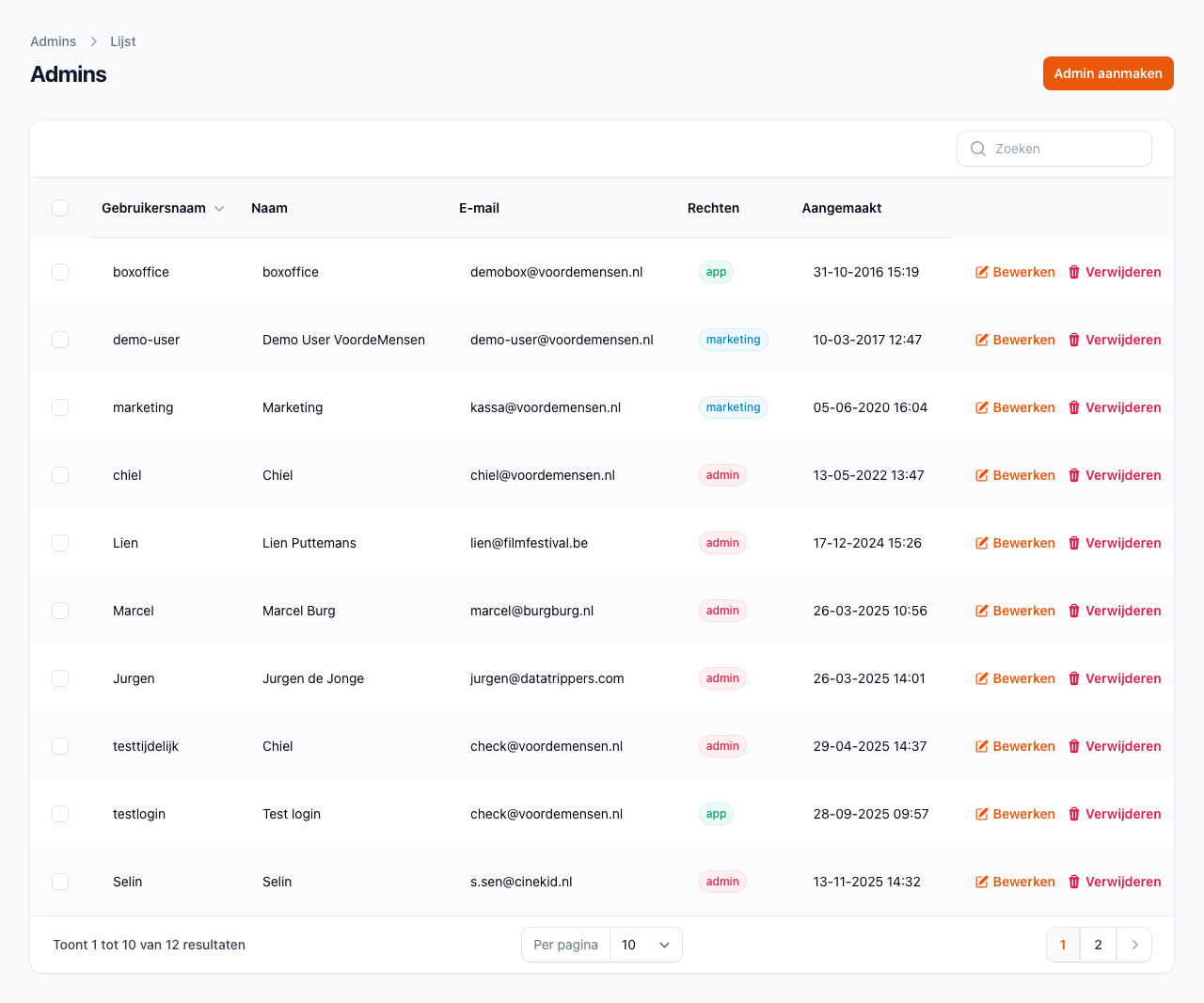Click the trash icon in the demo-user row

(1073, 340)
